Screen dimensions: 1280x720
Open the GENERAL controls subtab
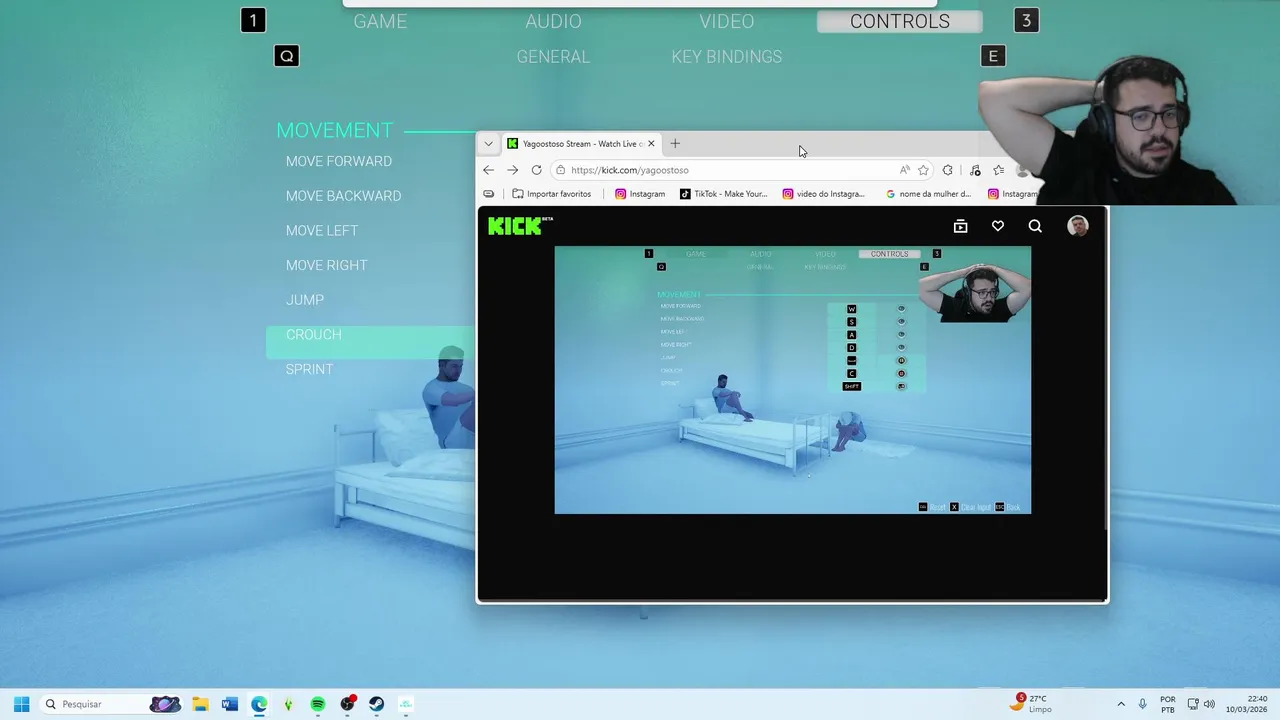click(x=553, y=57)
